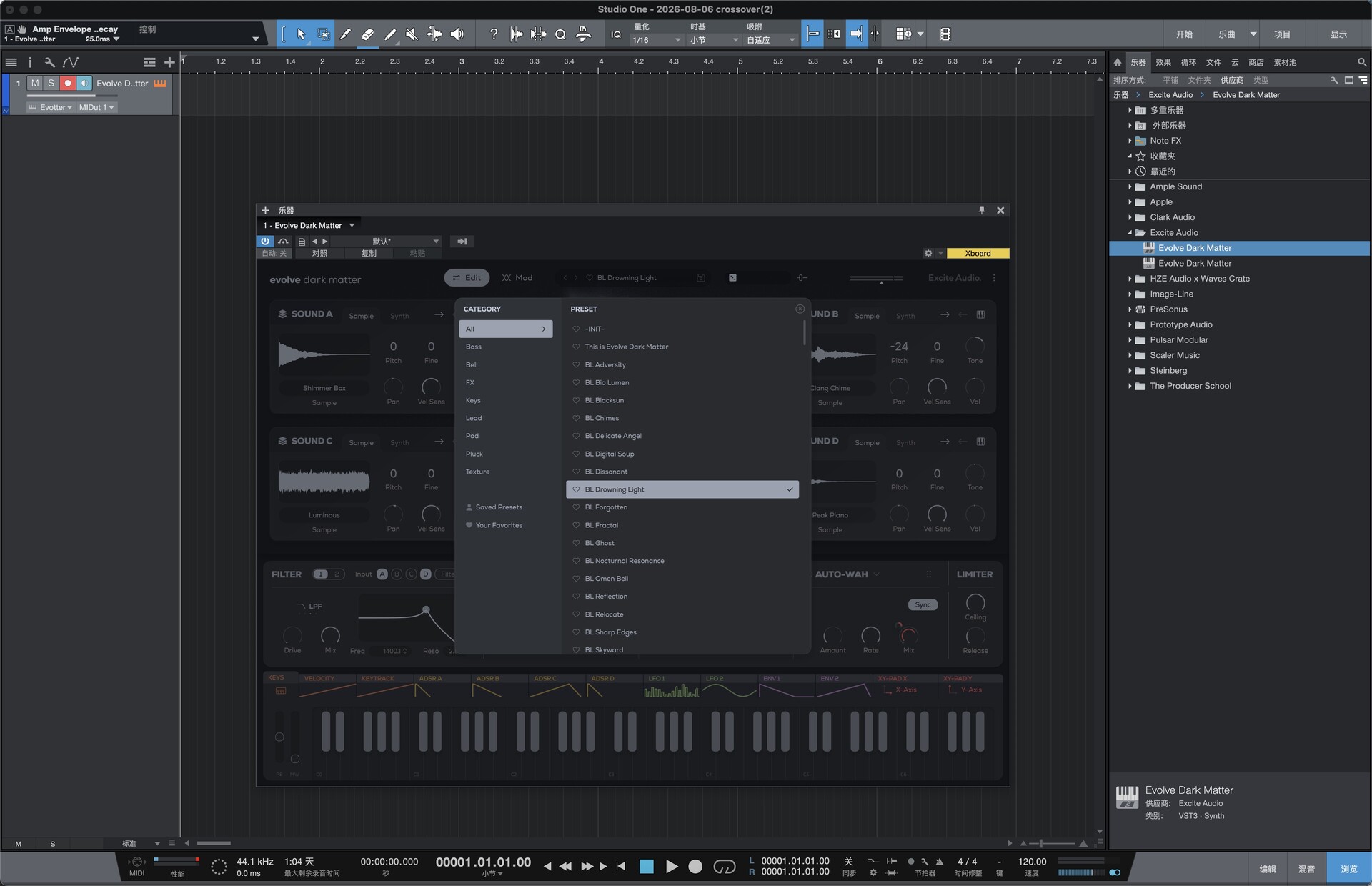
Task: Switch to the 效果 browser tab
Action: coord(1163,62)
